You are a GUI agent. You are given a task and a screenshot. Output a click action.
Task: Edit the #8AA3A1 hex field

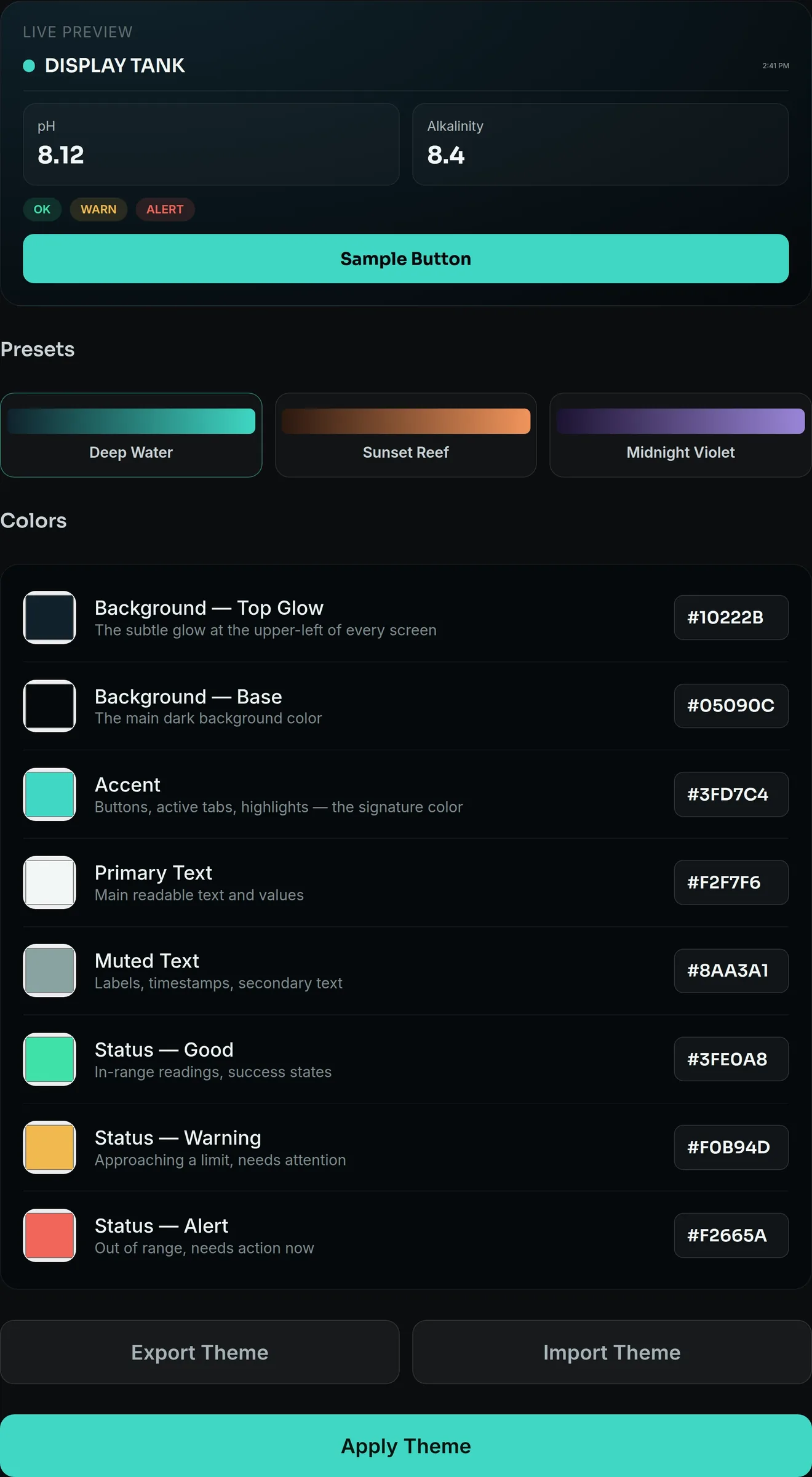(x=731, y=971)
